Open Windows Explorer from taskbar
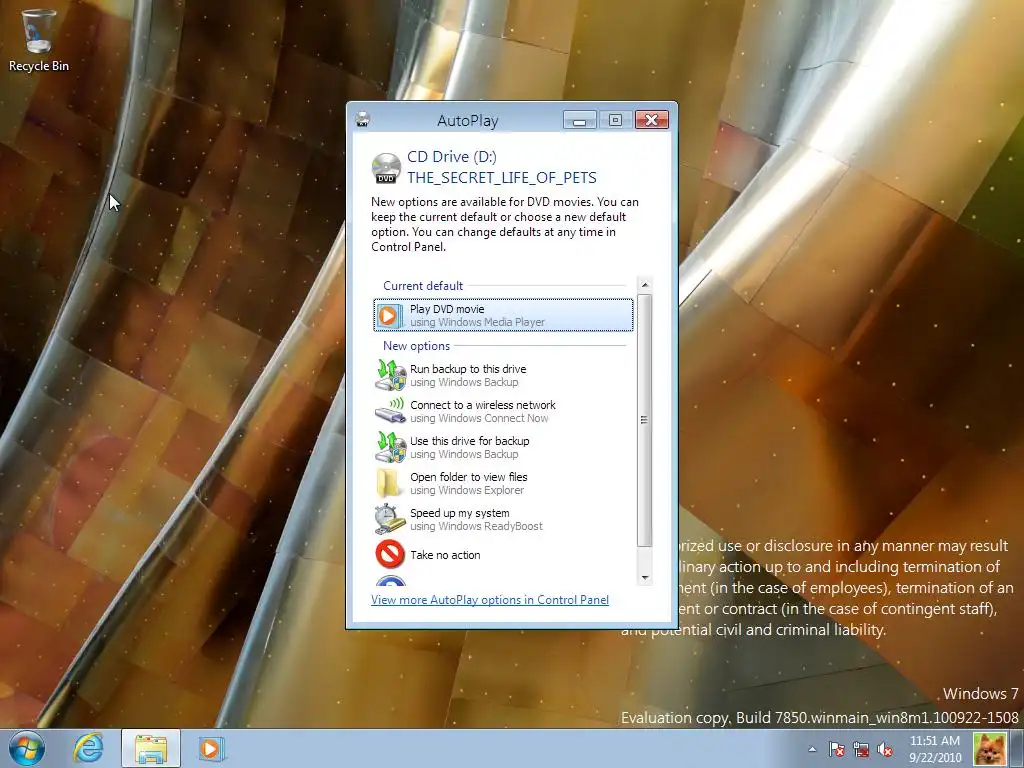Screen dimensions: 1024x768 click(151, 748)
